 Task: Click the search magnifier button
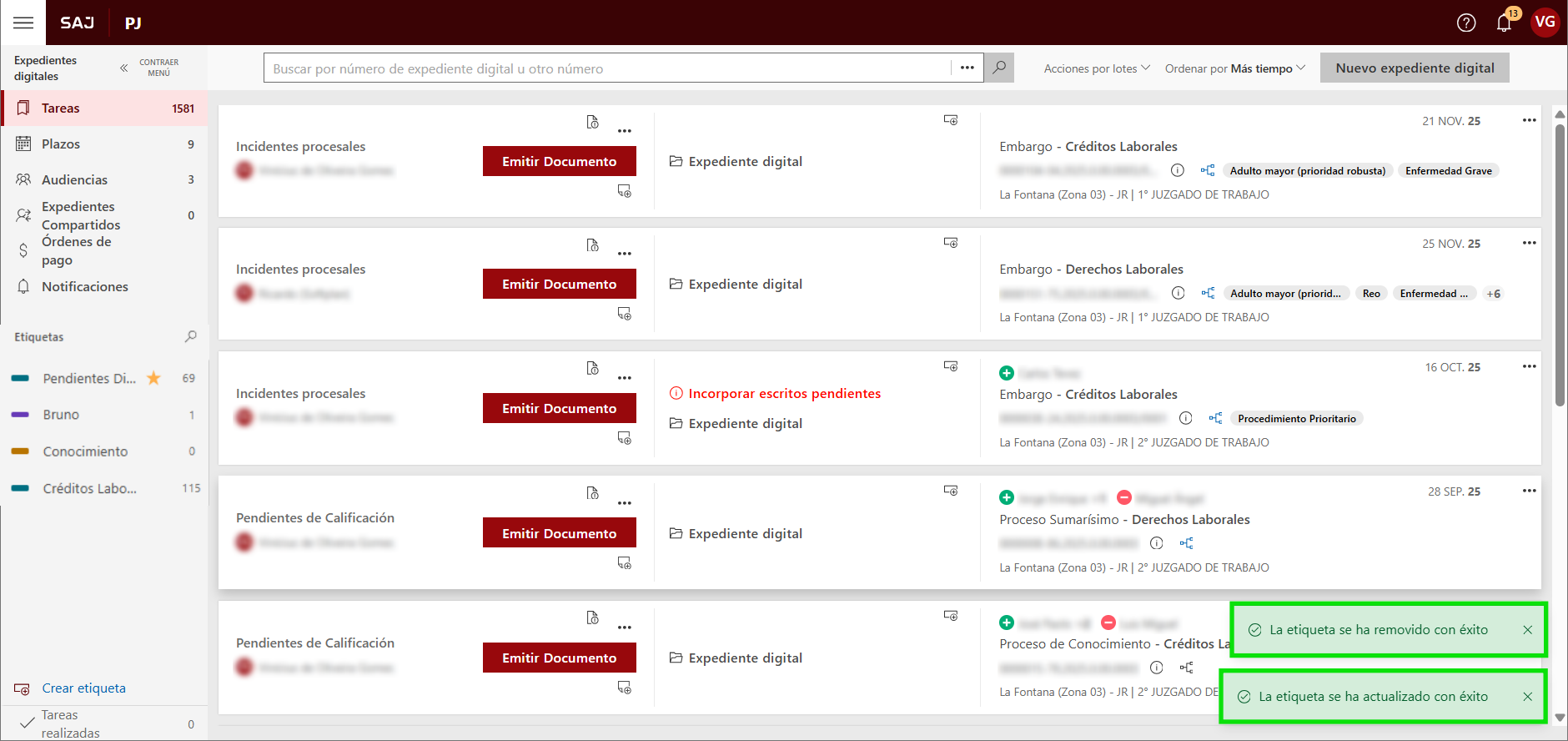pos(998,68)
